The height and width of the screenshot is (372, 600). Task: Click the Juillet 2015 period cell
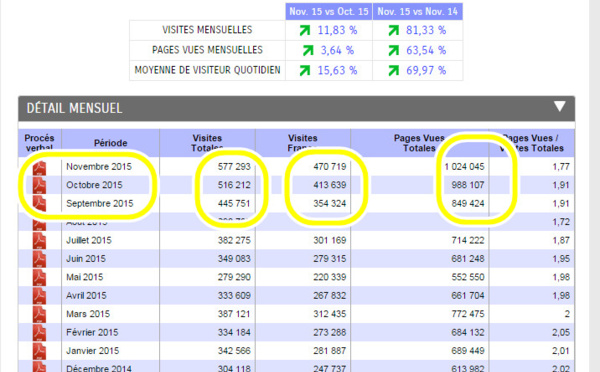89,240
